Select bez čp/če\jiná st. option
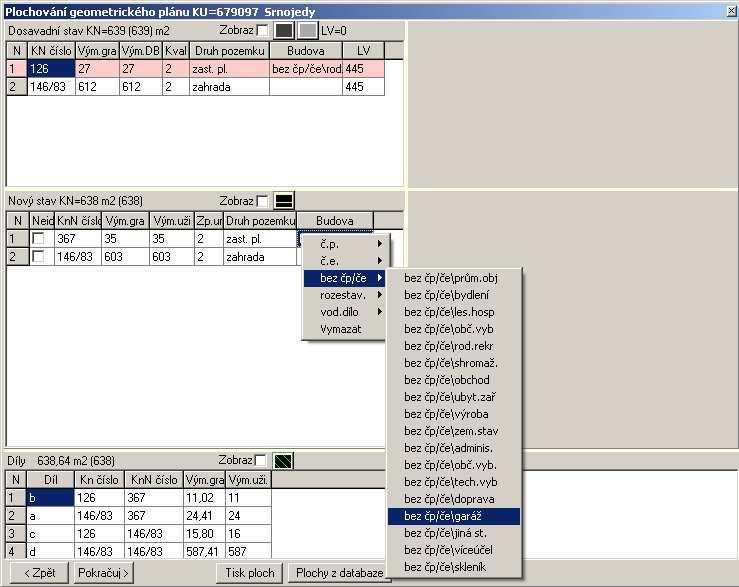This screenshot has width=739, height=587. click(x=454, y=533)
